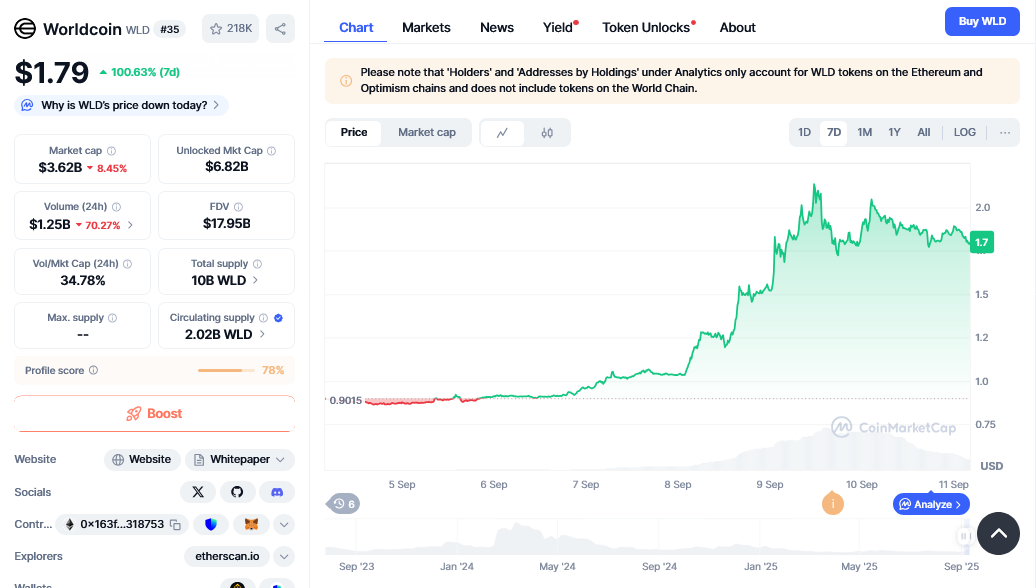Image resolution: width=1036 pixels, height=588 pixels.
Task: Select Market cap chart mode
Action: point(427,132)
